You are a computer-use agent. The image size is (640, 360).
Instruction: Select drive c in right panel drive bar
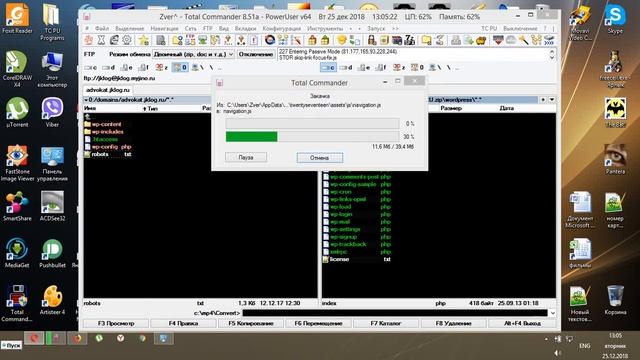tap(328, 67)
